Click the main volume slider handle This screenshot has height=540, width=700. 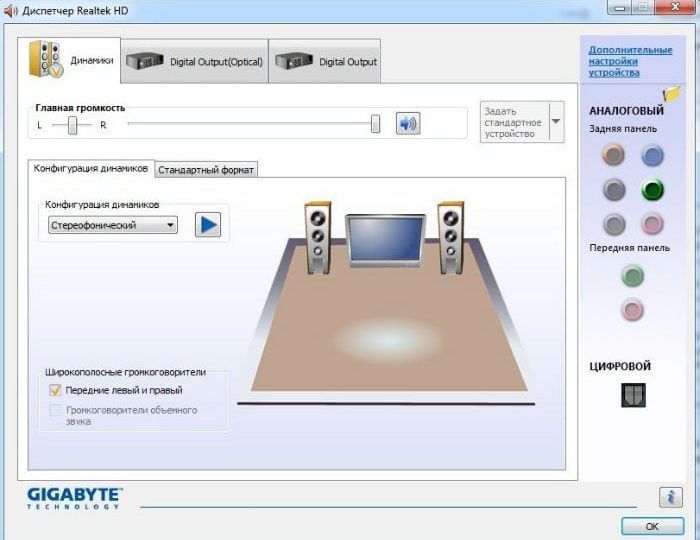coord(375,124)
